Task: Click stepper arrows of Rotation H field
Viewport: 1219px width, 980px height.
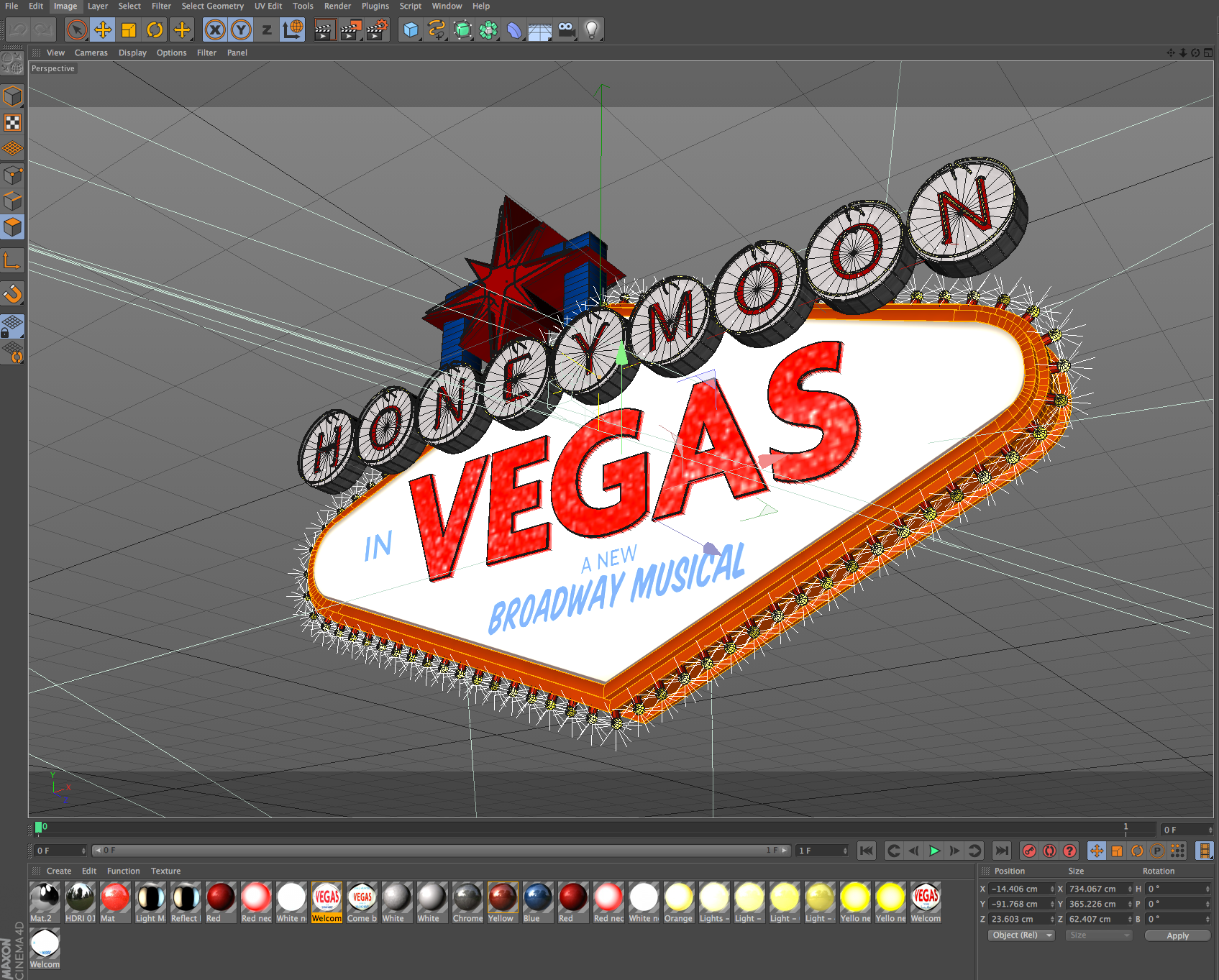Action: coord(1207,889)
